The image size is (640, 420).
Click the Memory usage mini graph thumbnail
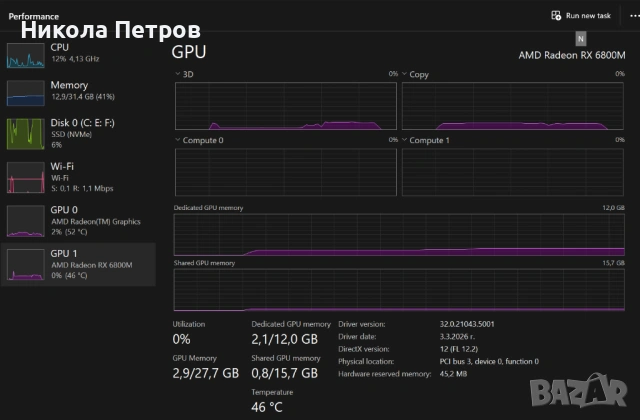click(25, 93)
